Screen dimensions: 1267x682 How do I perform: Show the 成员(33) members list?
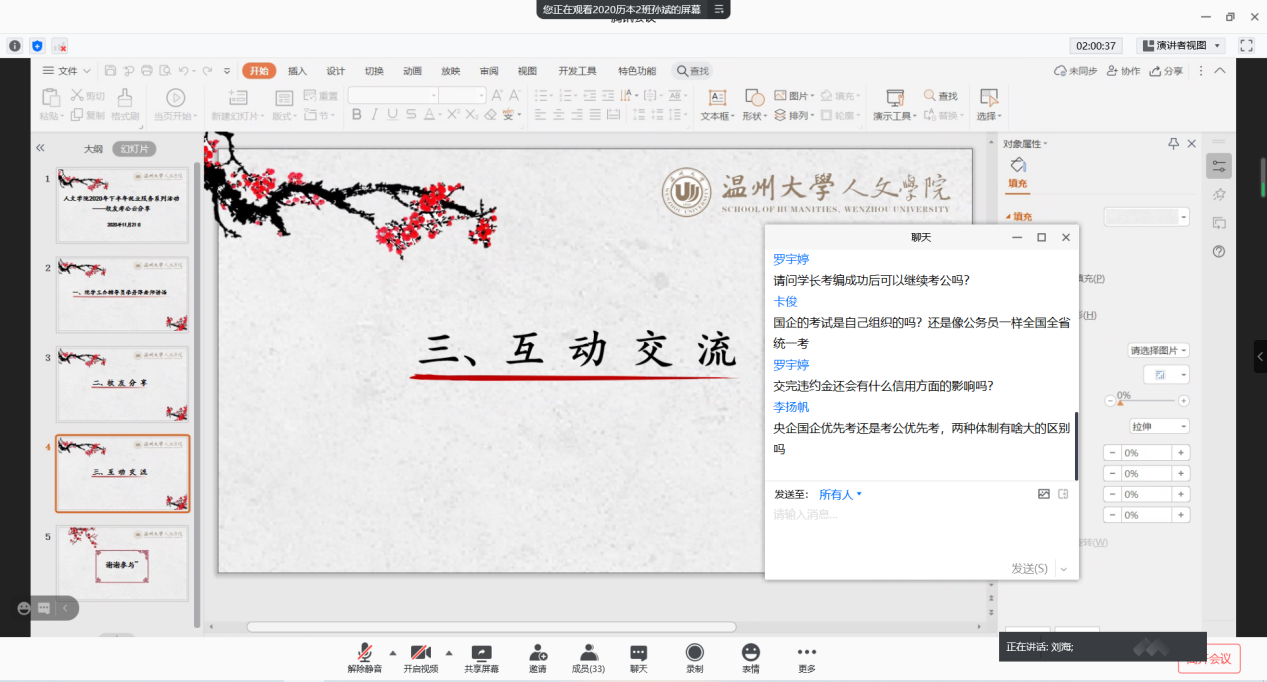click(x=588, y=652)
